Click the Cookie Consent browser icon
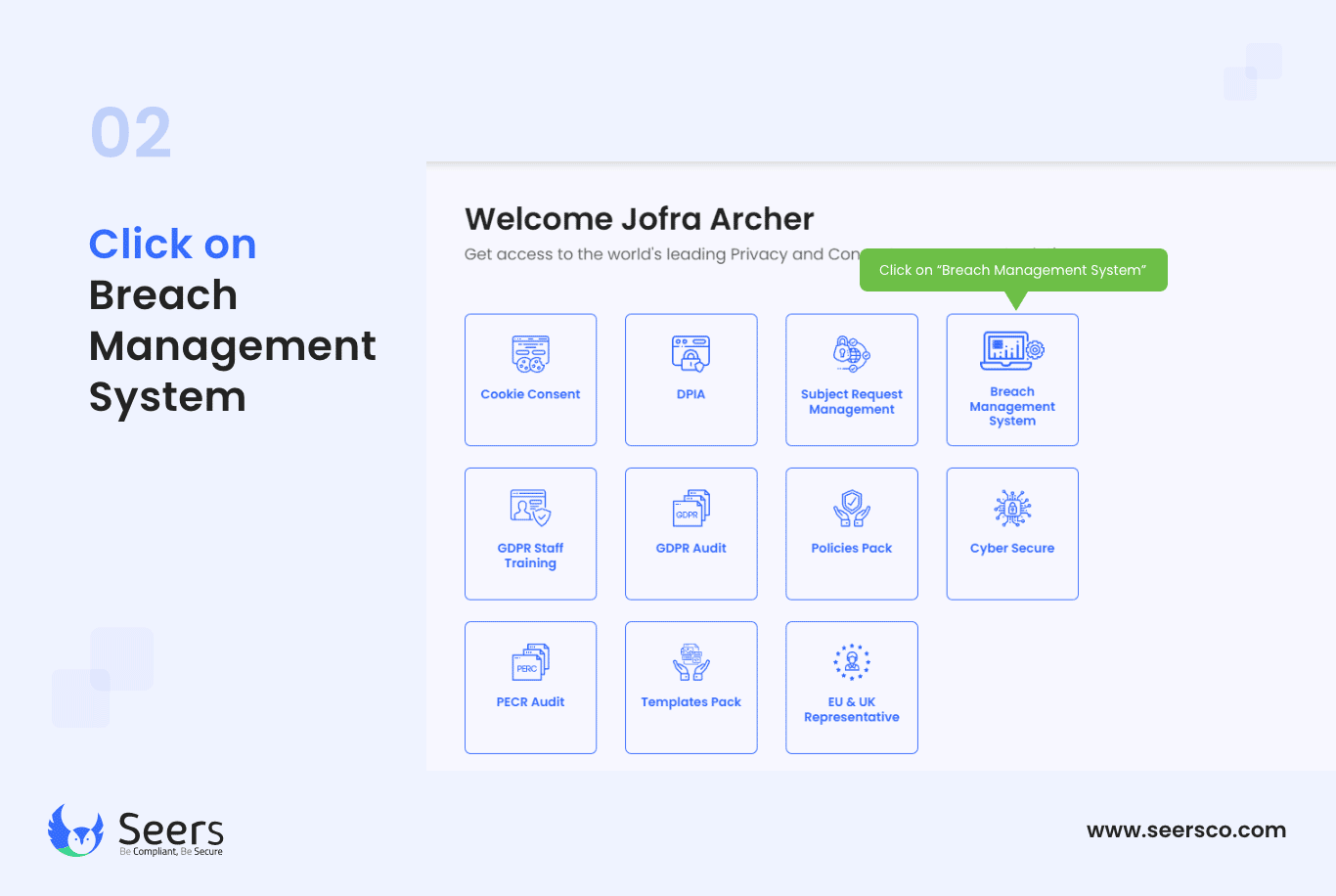This screenshot has height=896, width=1336. pos(530,354)
